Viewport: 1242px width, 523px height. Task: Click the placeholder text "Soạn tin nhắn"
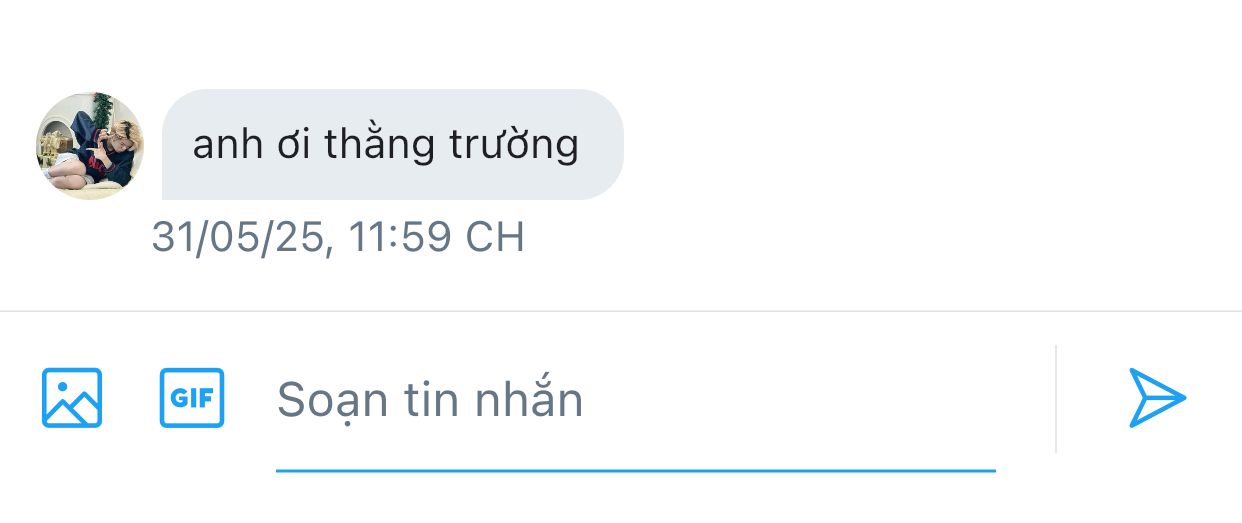coord(430,400)
